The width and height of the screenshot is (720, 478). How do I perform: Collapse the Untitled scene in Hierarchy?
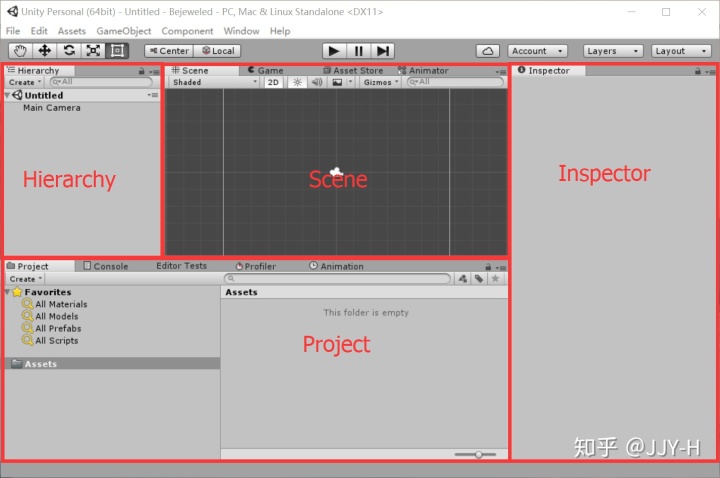[7, 95]
